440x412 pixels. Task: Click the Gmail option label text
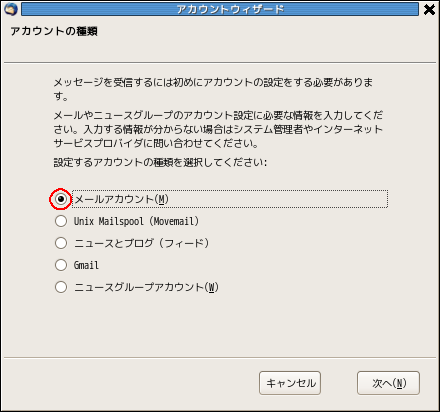click(x=86, y=265)
